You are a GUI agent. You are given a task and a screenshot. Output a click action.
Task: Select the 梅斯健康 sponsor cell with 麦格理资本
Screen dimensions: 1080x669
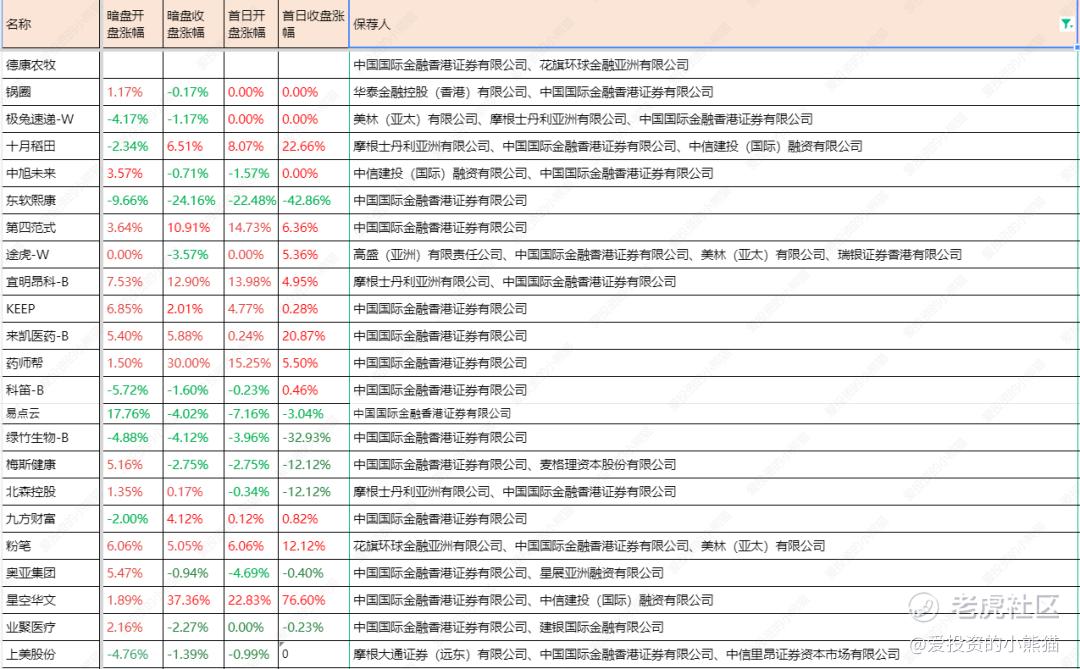(714, 464)
